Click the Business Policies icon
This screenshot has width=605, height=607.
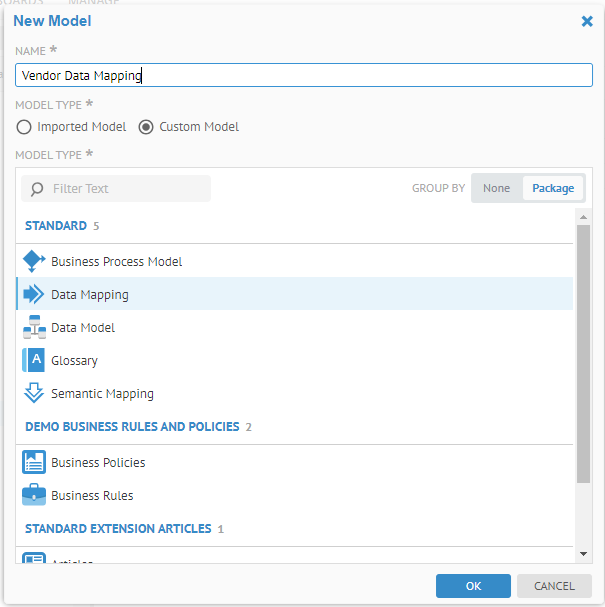(x=34, y=462)
